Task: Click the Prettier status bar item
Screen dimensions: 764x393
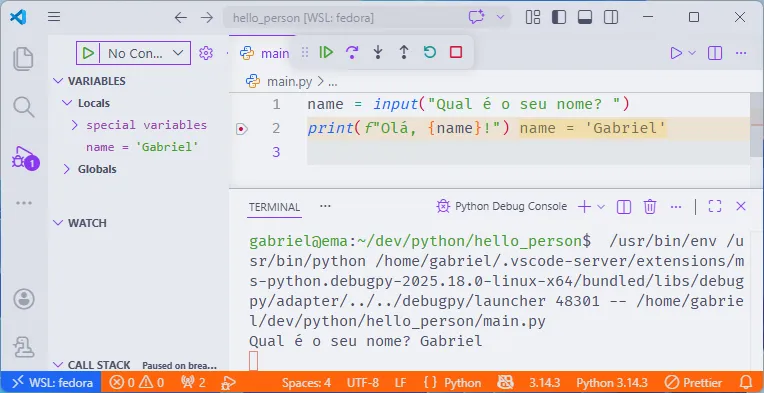Action: 694,382
